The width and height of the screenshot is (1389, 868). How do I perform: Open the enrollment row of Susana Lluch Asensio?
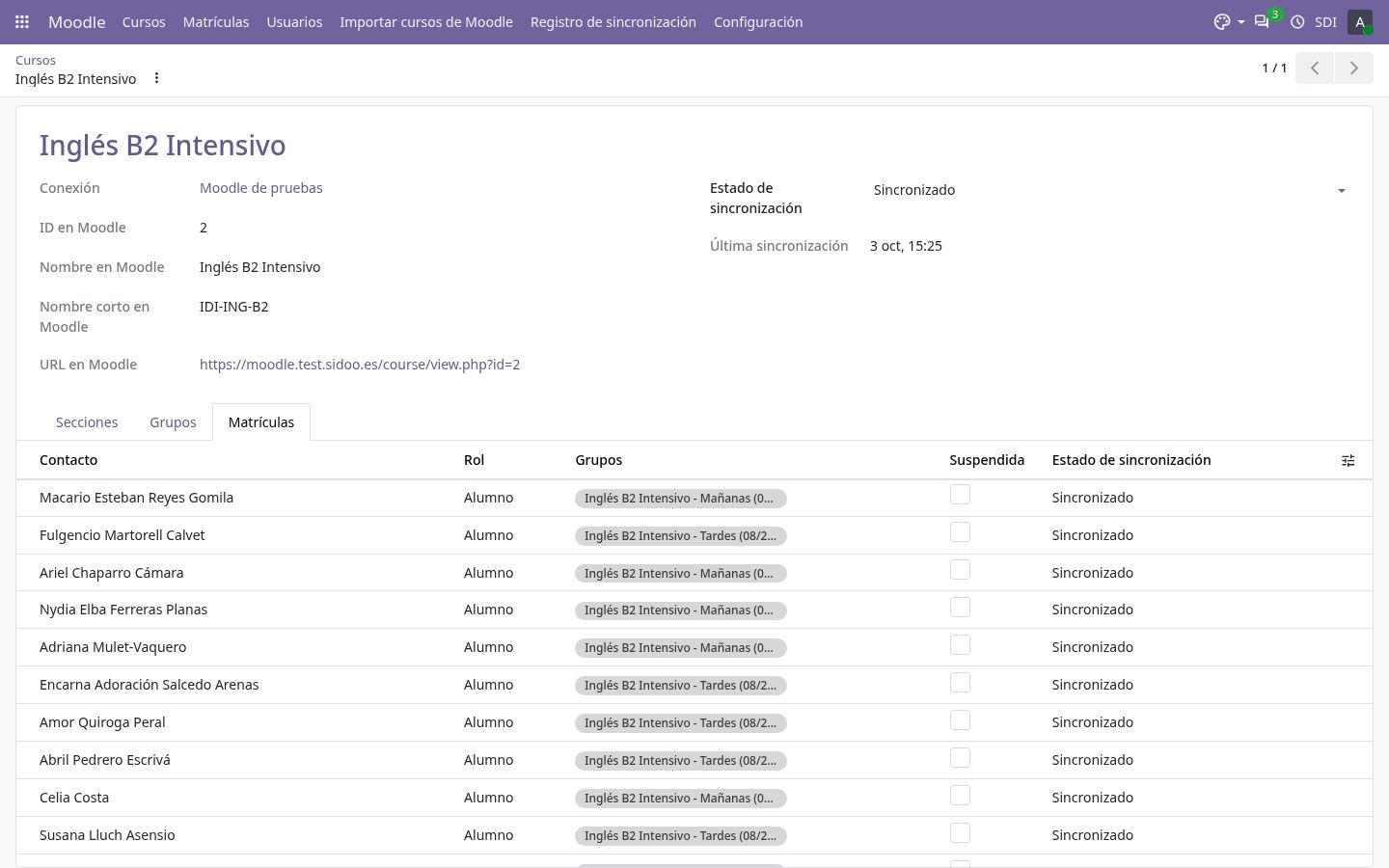(x=694, y=835)
